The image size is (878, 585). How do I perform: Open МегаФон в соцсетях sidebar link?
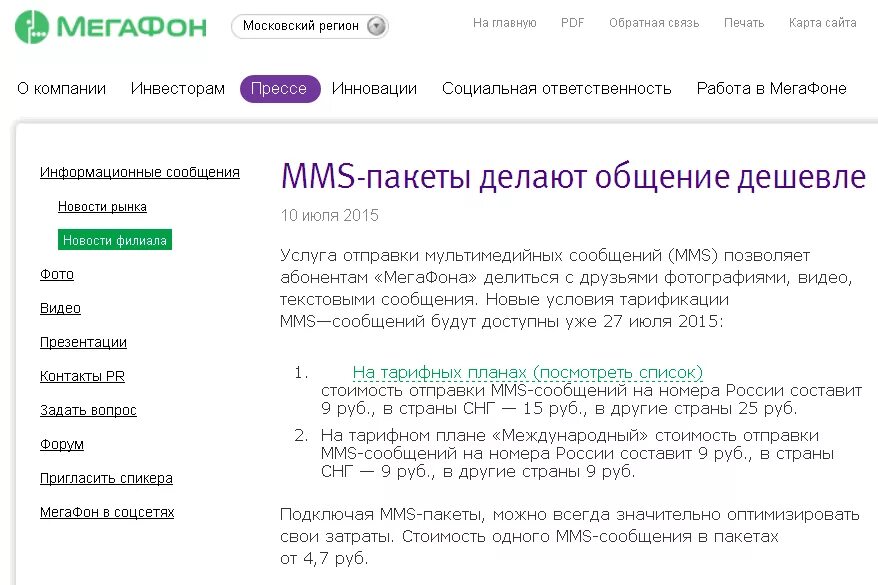click(x=107, y=512)
